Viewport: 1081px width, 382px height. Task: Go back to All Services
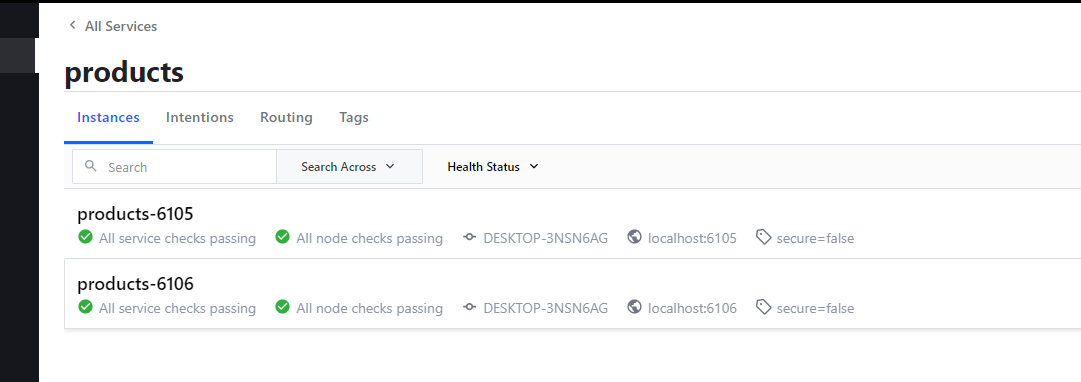[121, 26]
